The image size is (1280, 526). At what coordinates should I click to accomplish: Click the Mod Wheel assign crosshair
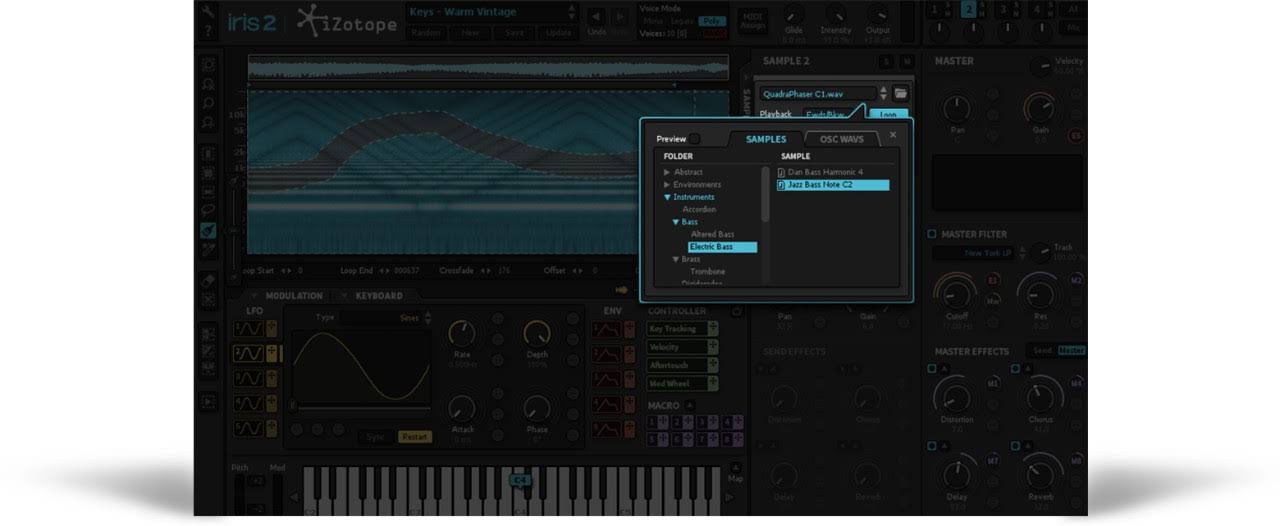pos(713,383)
